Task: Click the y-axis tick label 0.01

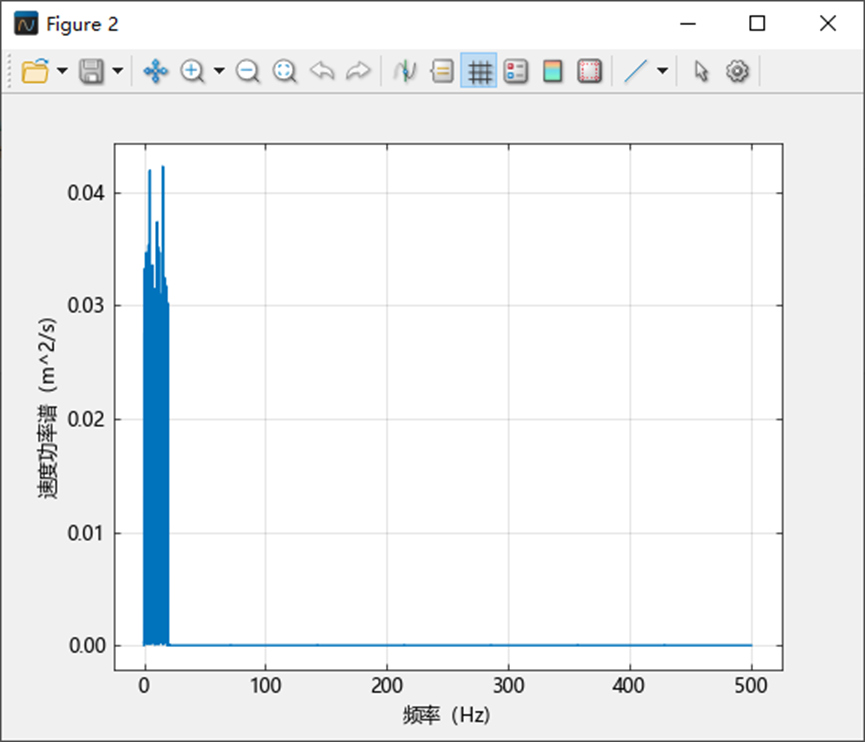Action: click(x=86, y=533)
